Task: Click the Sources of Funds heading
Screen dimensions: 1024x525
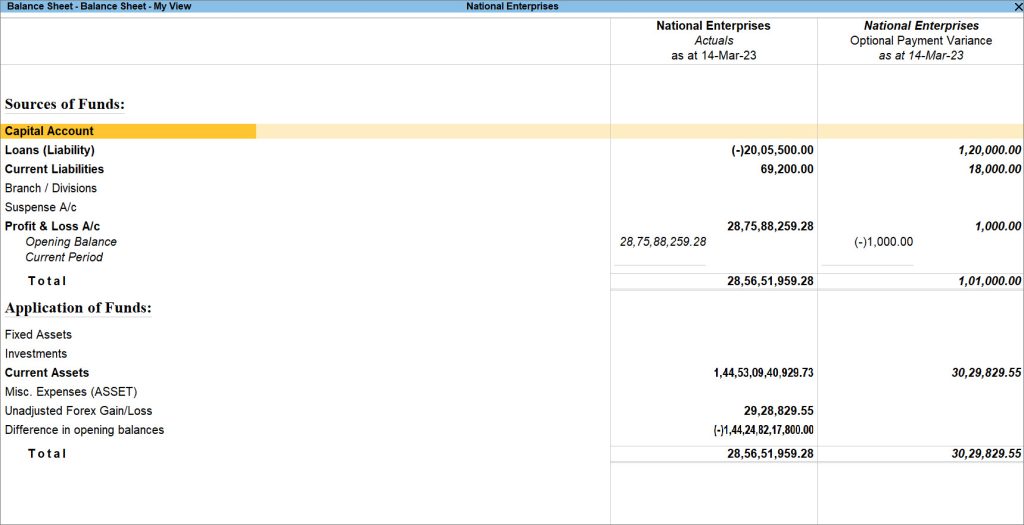Action: tap(65, 104)
